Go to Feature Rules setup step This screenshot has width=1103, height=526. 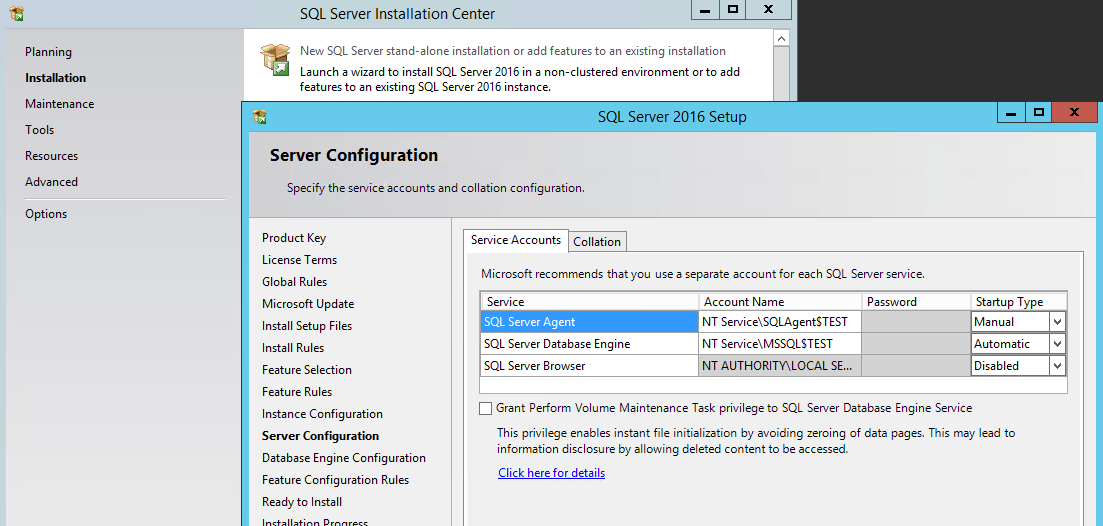click(297, 392)
